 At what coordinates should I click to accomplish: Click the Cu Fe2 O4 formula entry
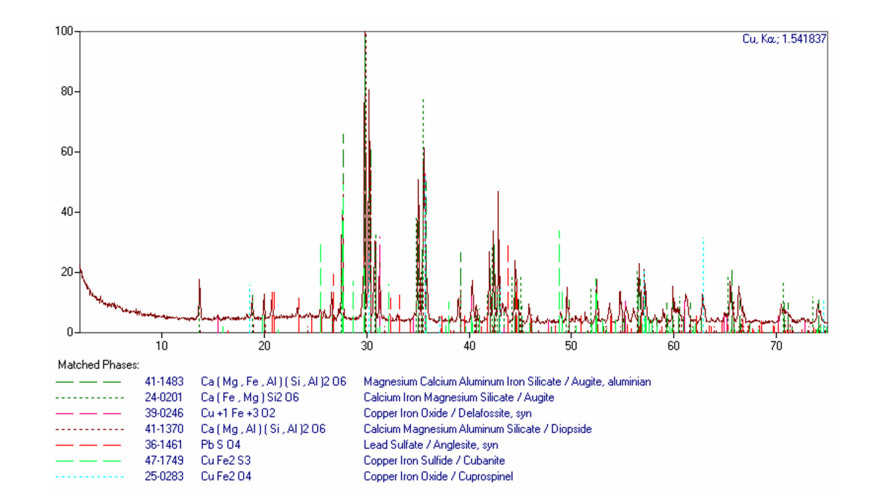point(231,477)
